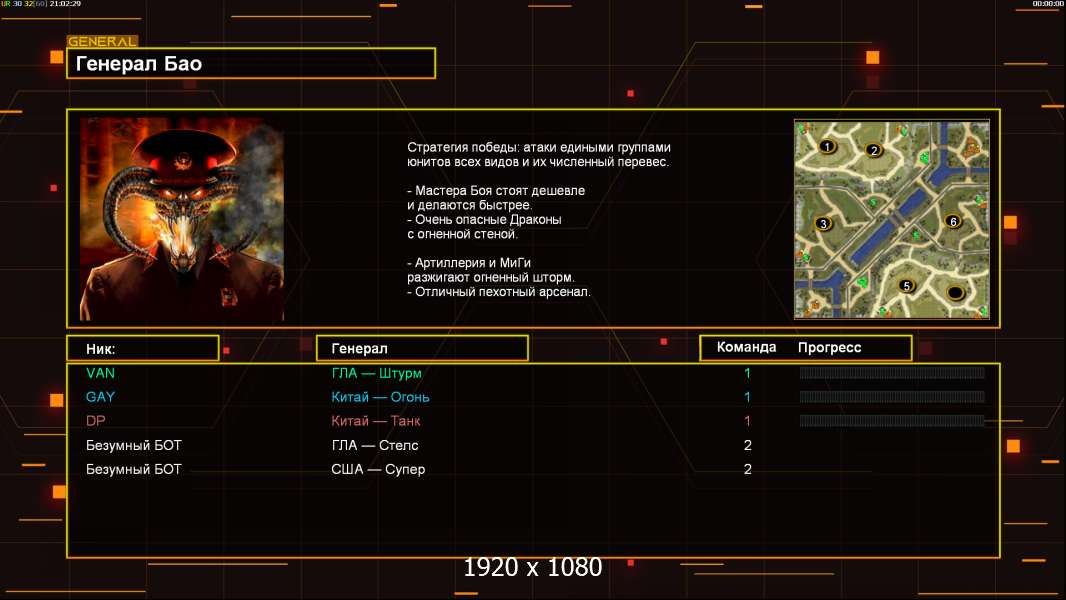Click the 'Генерал Бао' title field

[251, 63]
